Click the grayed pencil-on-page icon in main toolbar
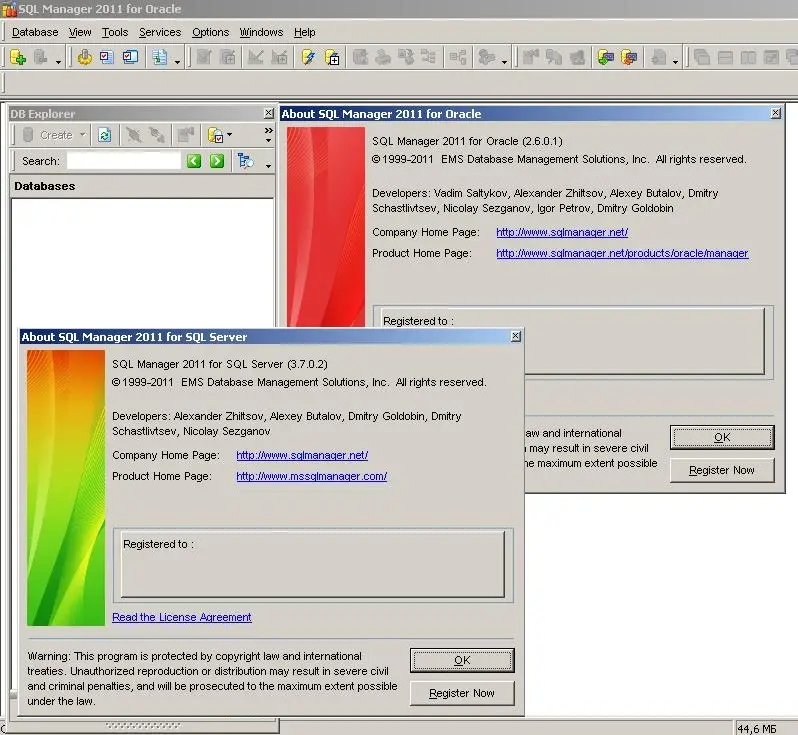The height and width of the screenshot is (735, 798). (x=204, y=57)
